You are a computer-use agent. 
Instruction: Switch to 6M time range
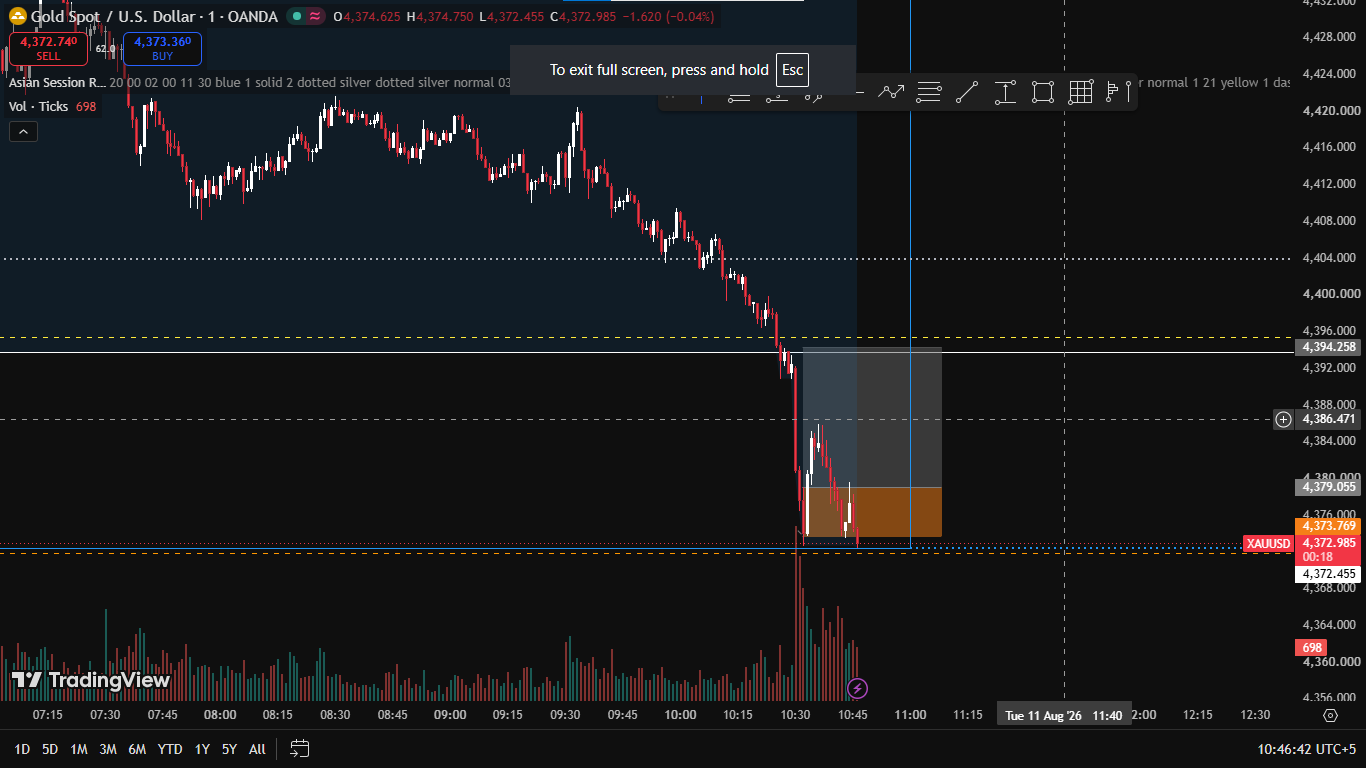click(x=137, y=749)
